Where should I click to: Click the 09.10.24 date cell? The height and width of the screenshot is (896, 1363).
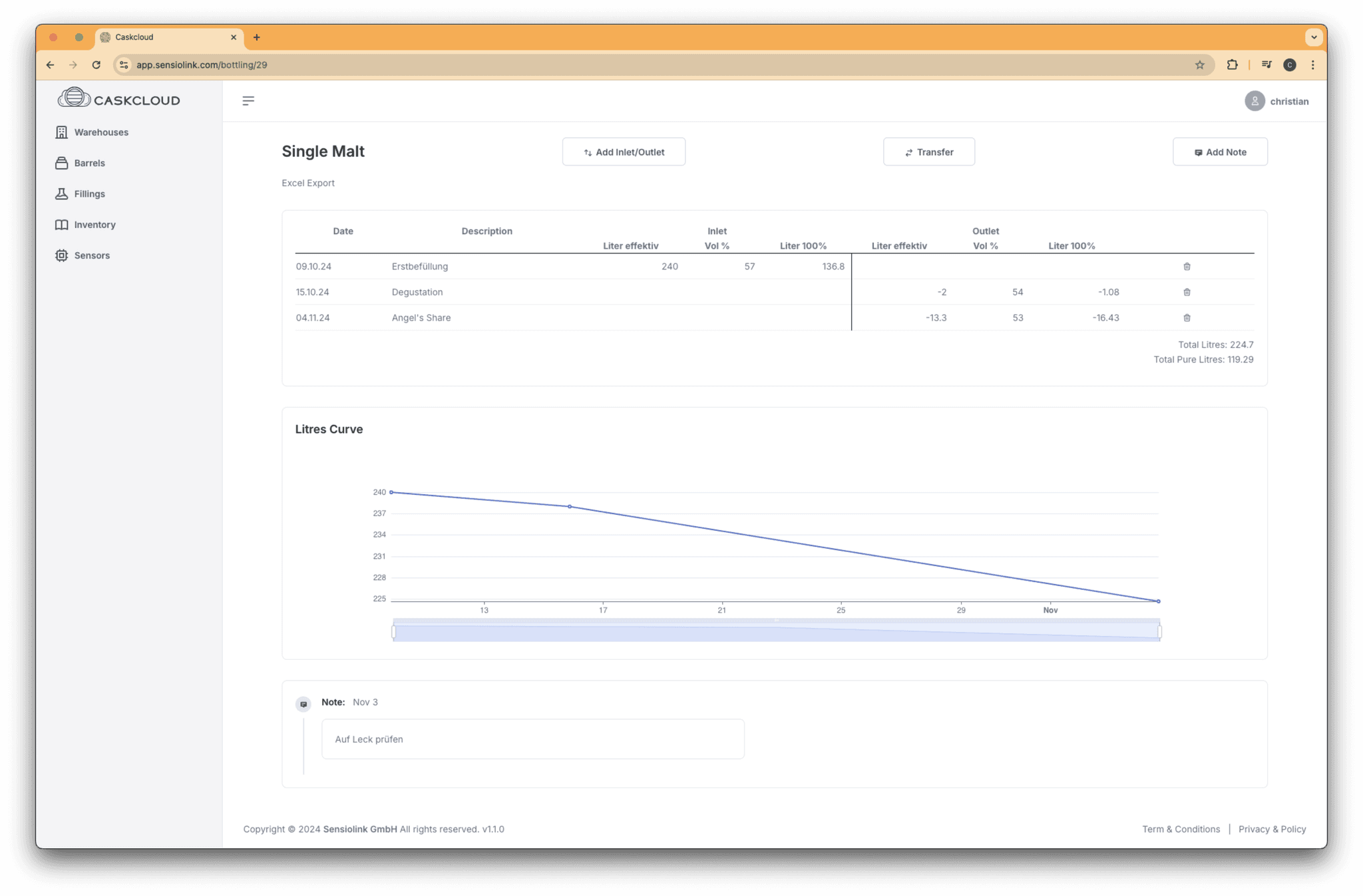(313, 267)
